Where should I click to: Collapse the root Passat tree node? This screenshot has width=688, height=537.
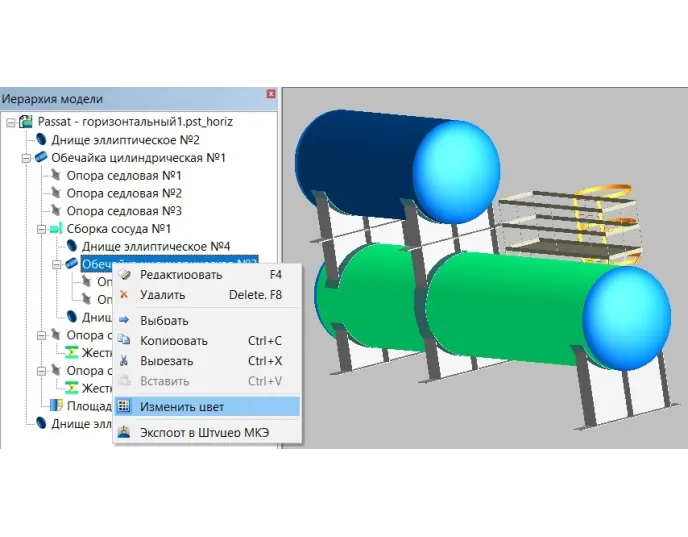tap(11, 122)
